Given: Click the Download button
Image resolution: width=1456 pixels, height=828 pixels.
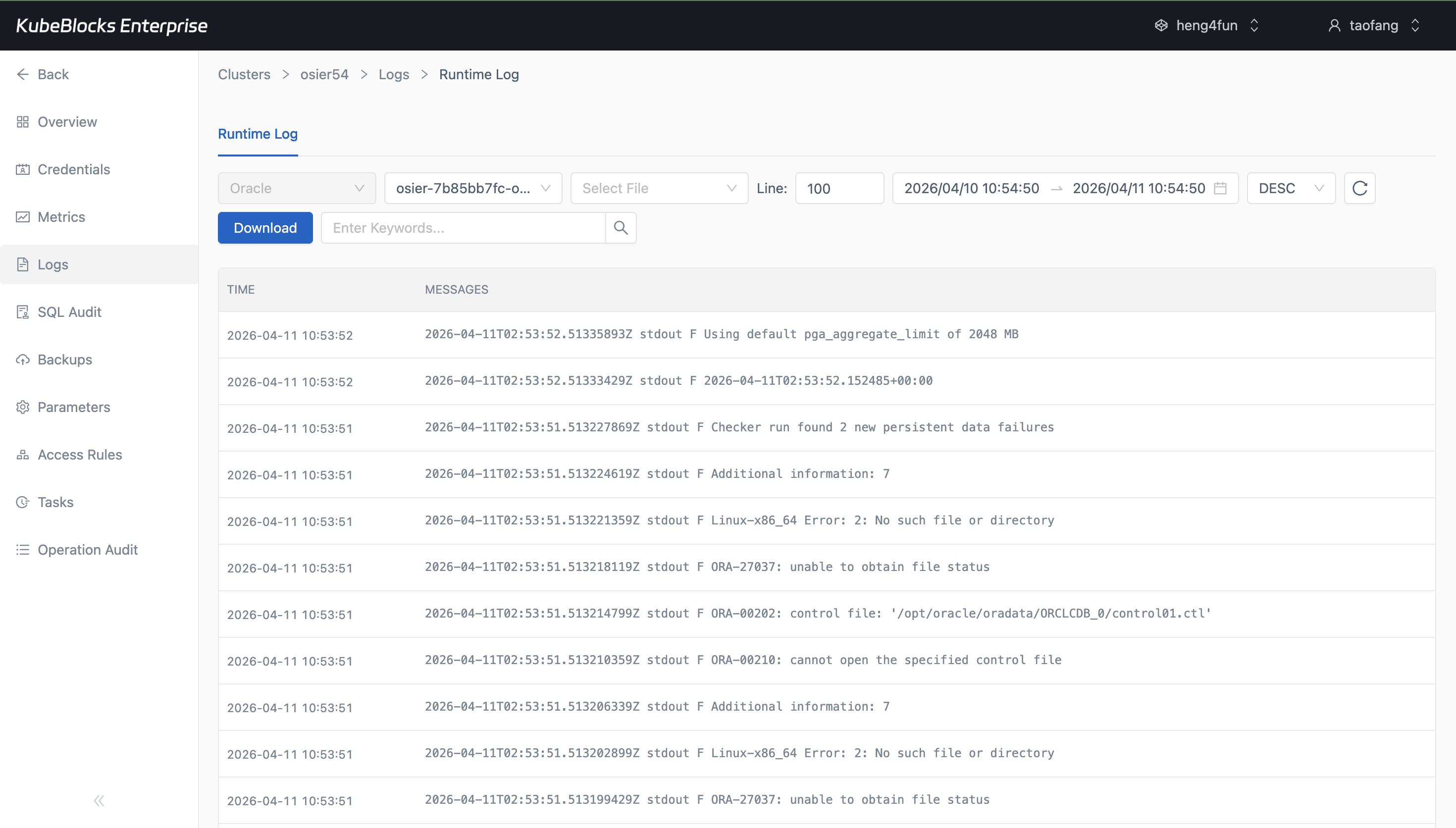Looking at the screenshot, I should click(265, 227).
